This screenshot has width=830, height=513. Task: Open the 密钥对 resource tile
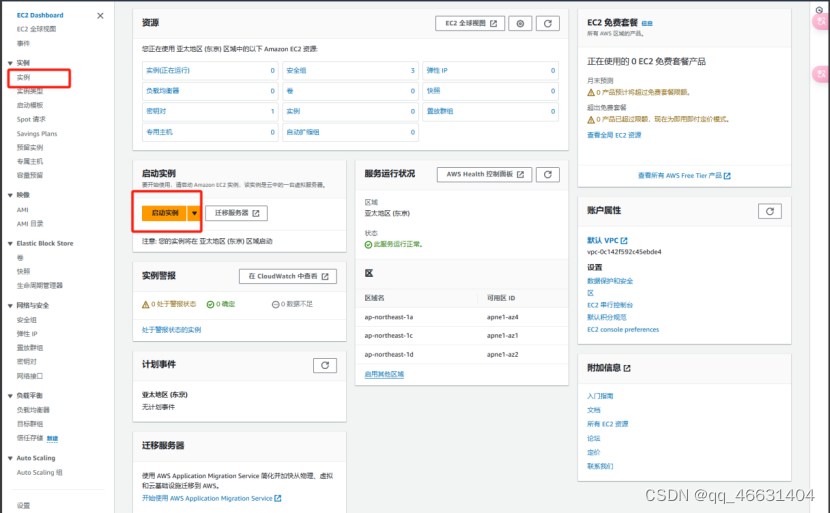point(210,112)
